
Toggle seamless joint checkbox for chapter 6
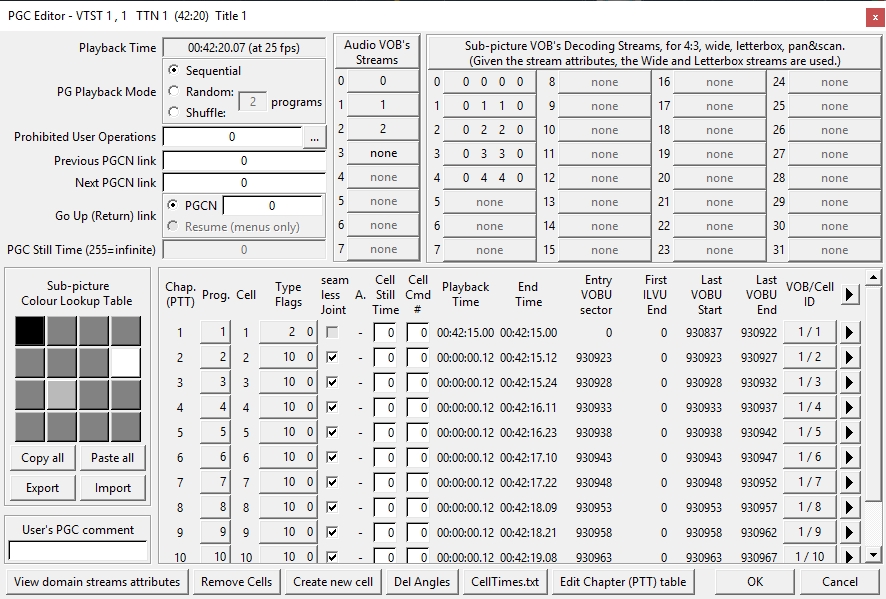pos(332,457)
